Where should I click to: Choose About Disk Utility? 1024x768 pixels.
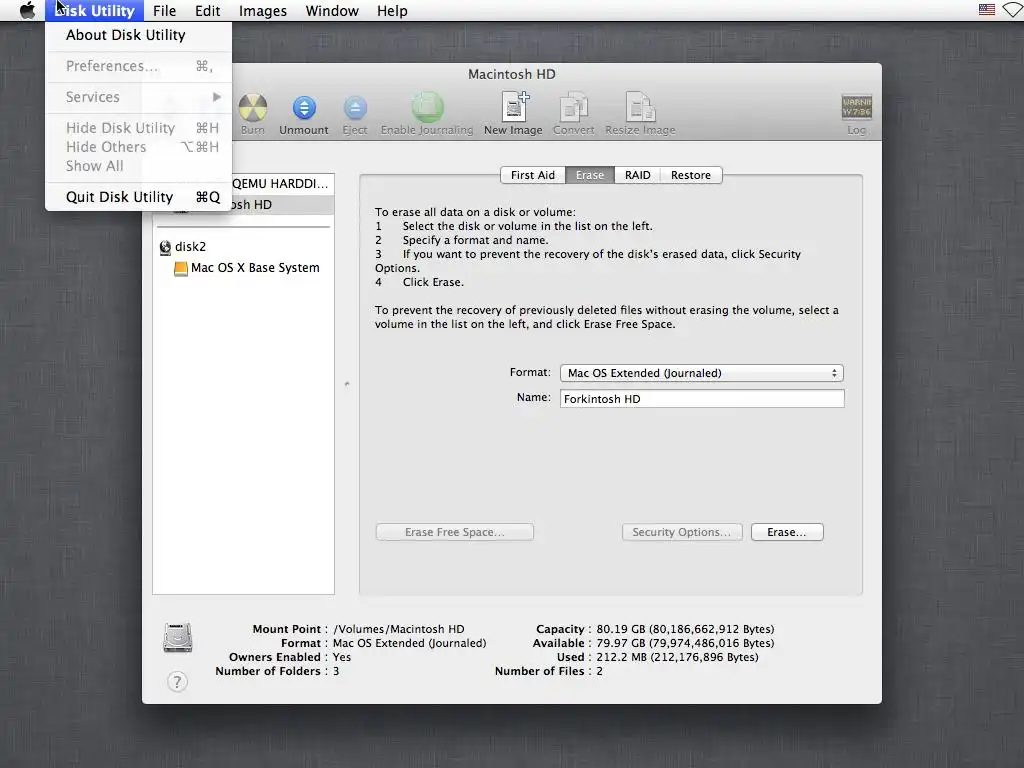[x=138, y=35]
